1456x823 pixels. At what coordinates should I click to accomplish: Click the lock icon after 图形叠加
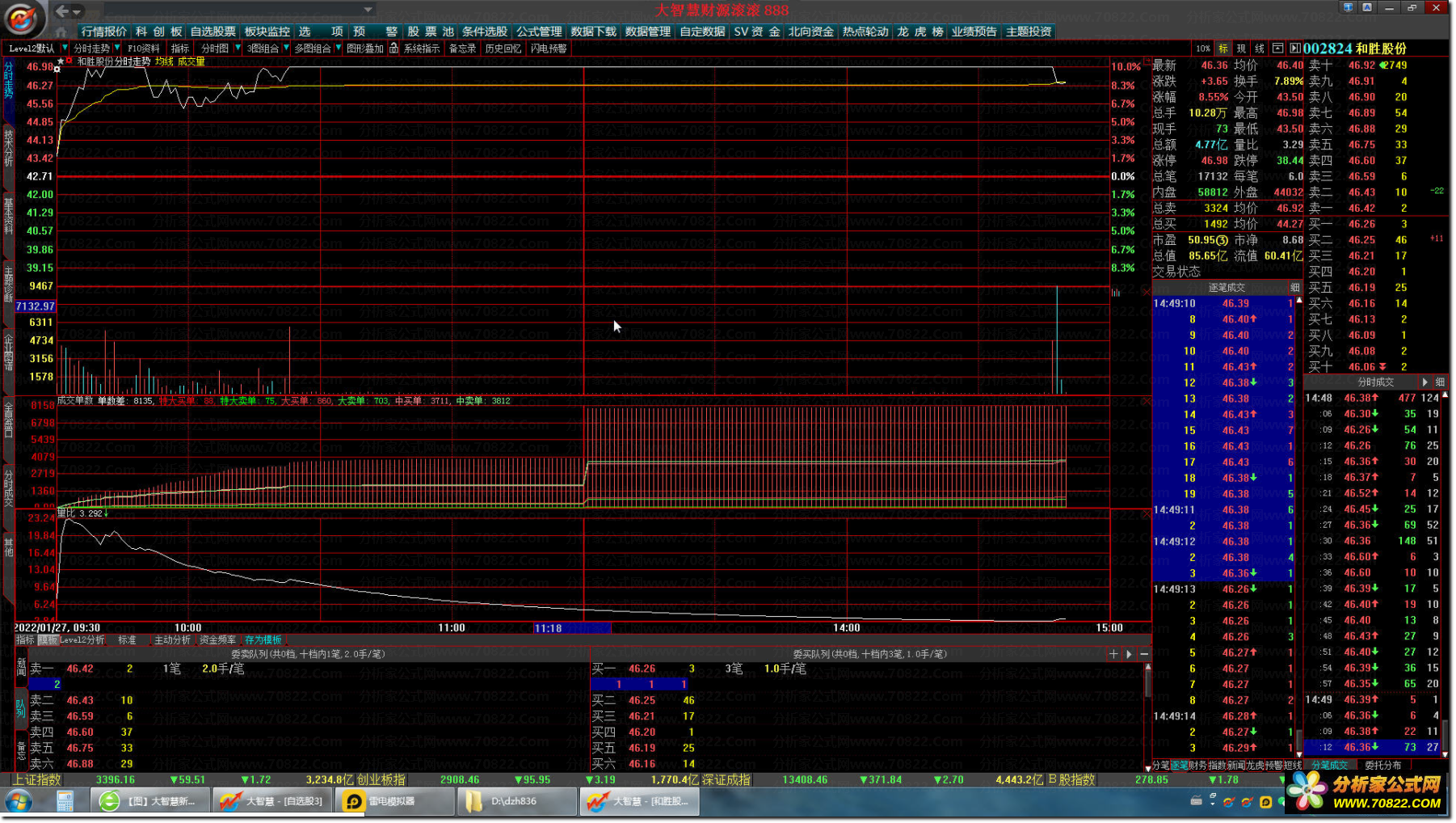[393, 49]
